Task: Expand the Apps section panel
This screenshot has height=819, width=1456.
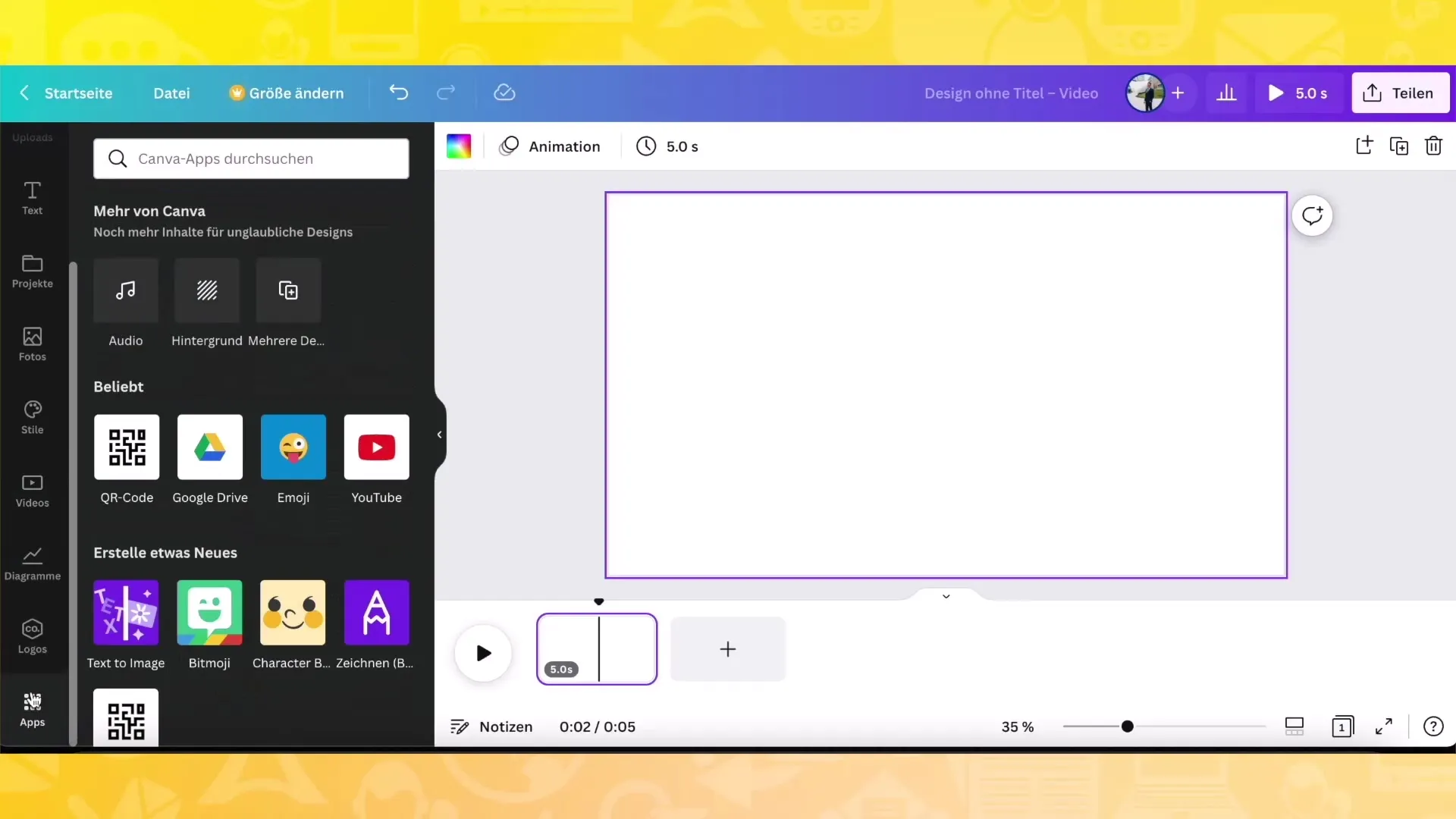Action: [32, 709]
